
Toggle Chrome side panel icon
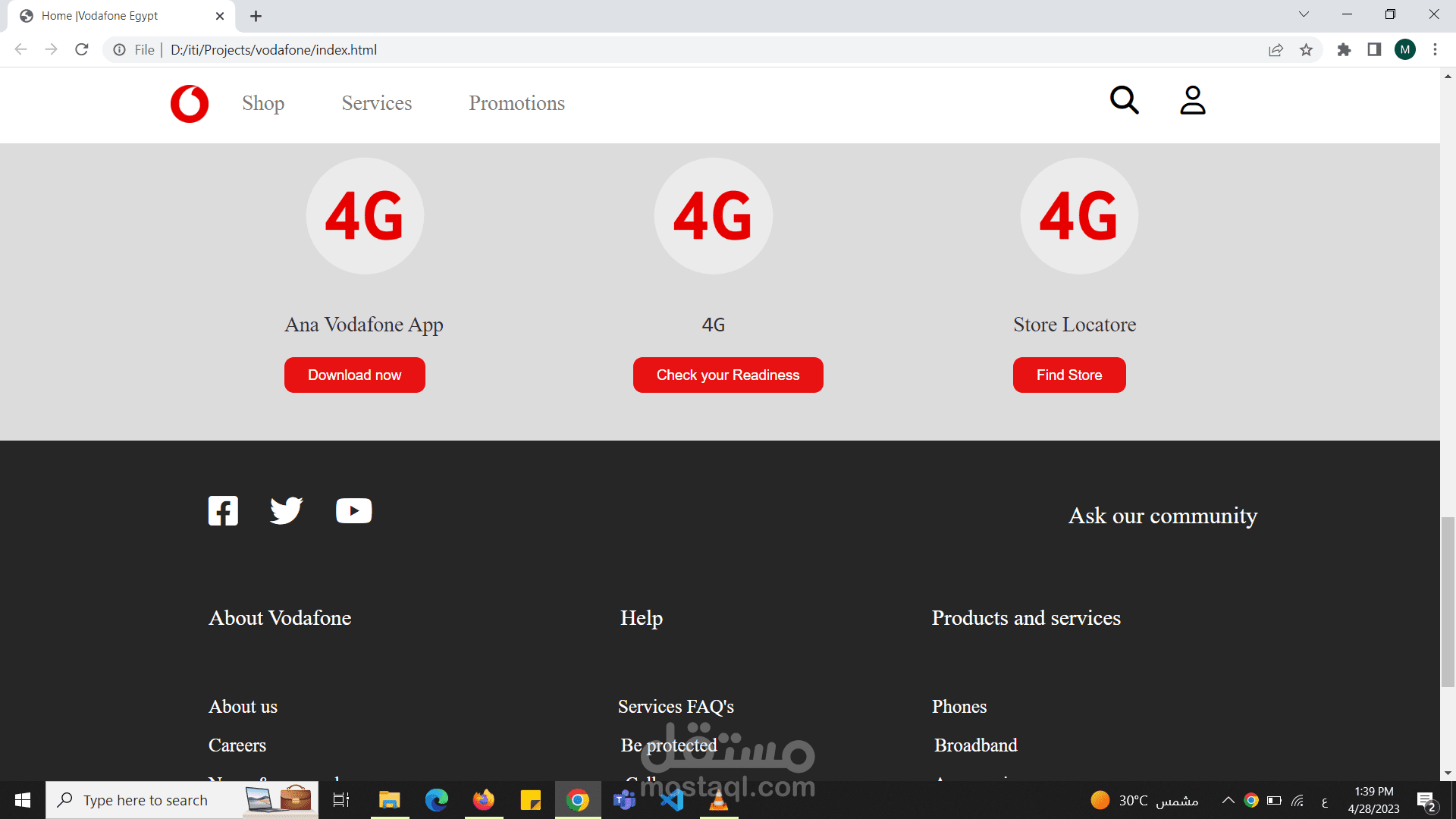1374,50
